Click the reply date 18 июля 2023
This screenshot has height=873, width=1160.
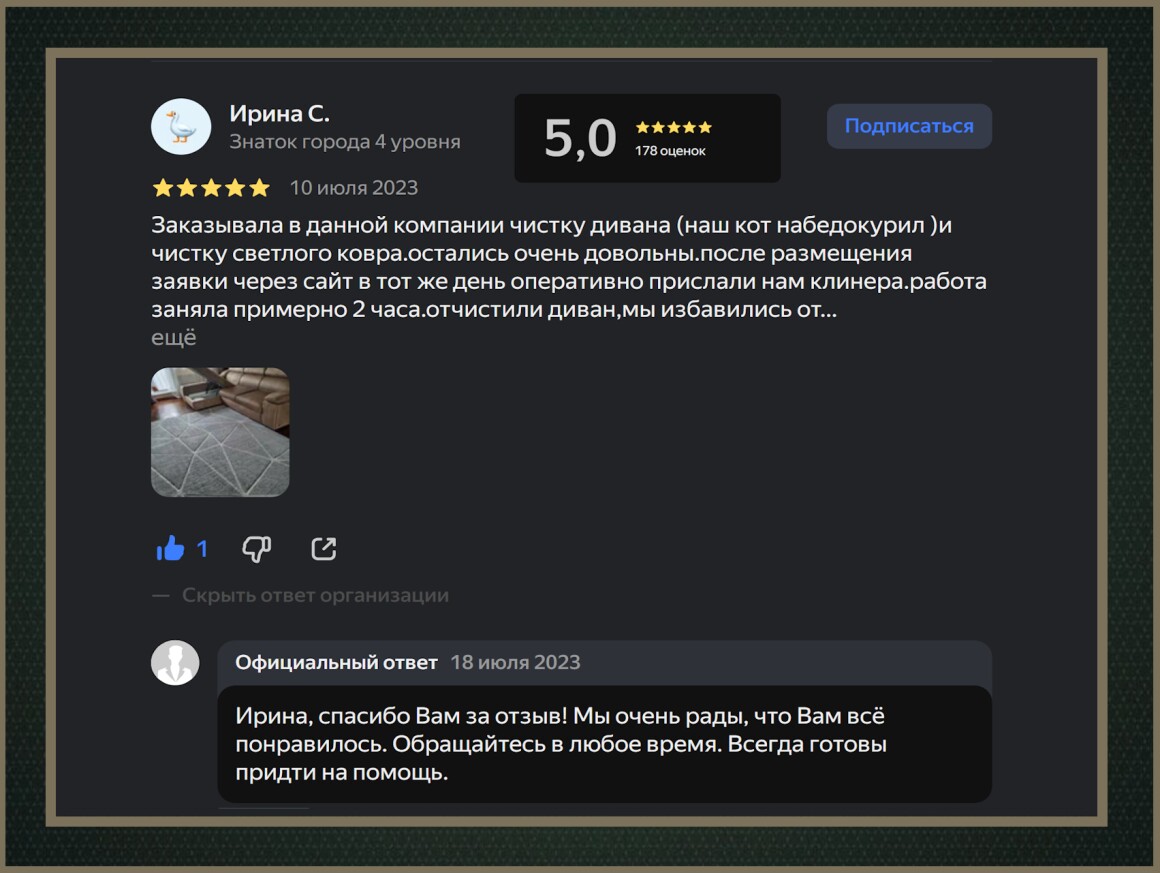[x=516, y=662]
